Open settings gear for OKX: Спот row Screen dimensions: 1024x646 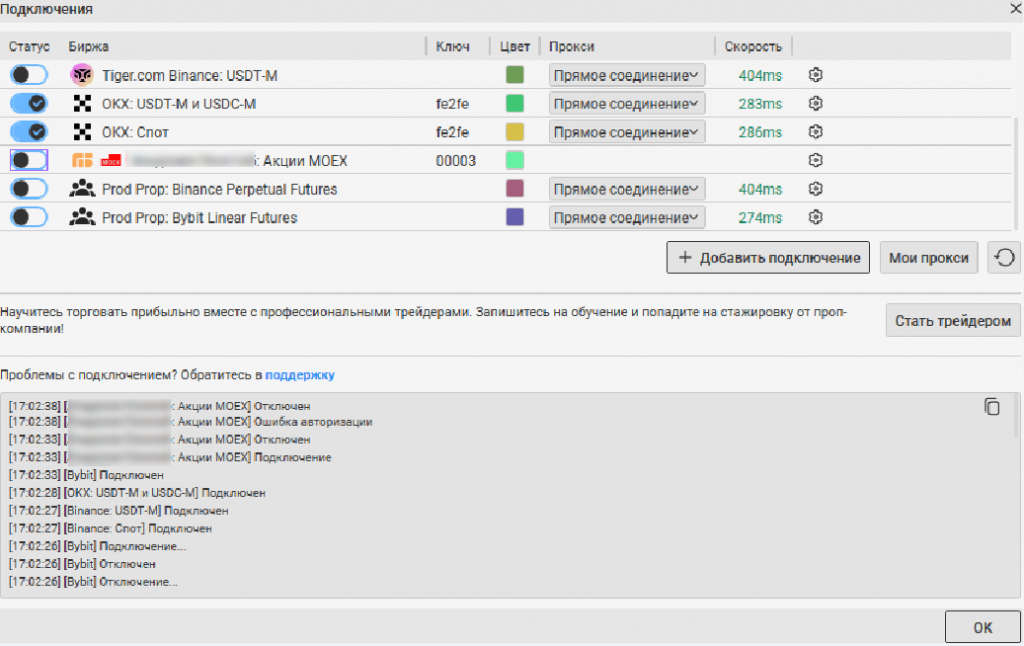(x=816, y=132)
